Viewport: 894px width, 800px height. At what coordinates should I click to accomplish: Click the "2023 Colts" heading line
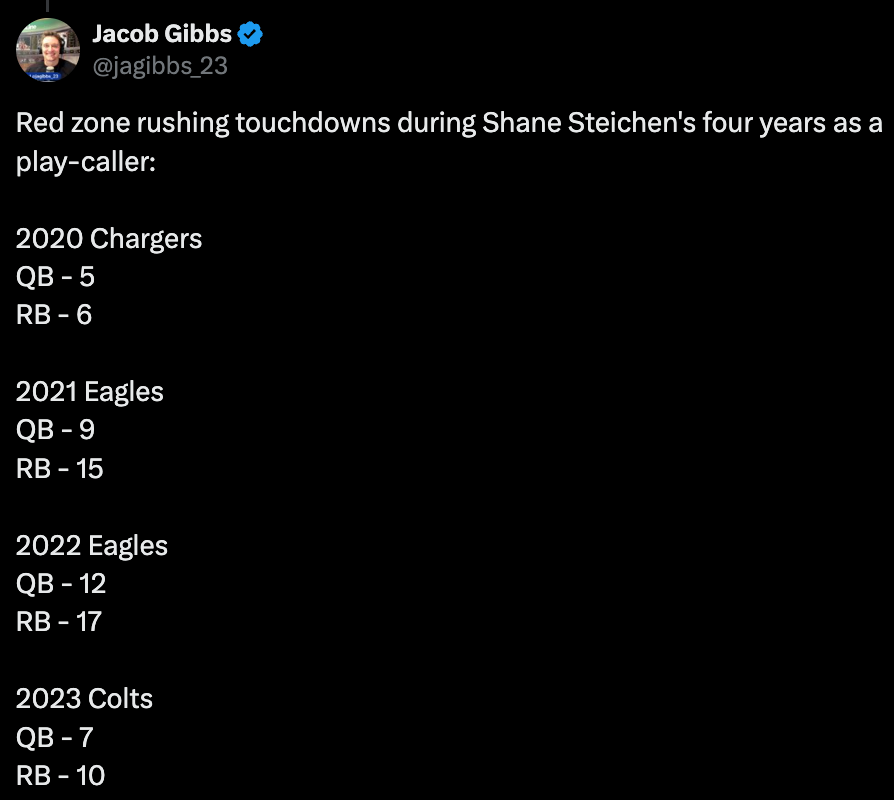(84, 699)
